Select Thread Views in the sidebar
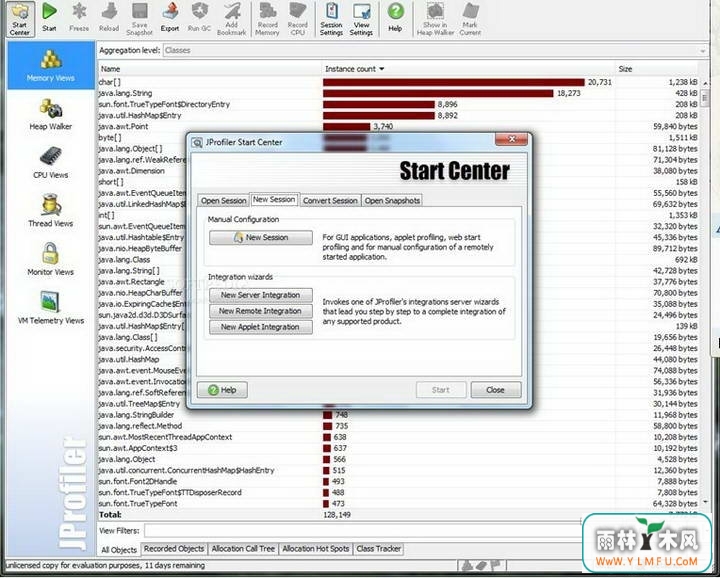This screenshot has height=578, width=720. (51, 211)
